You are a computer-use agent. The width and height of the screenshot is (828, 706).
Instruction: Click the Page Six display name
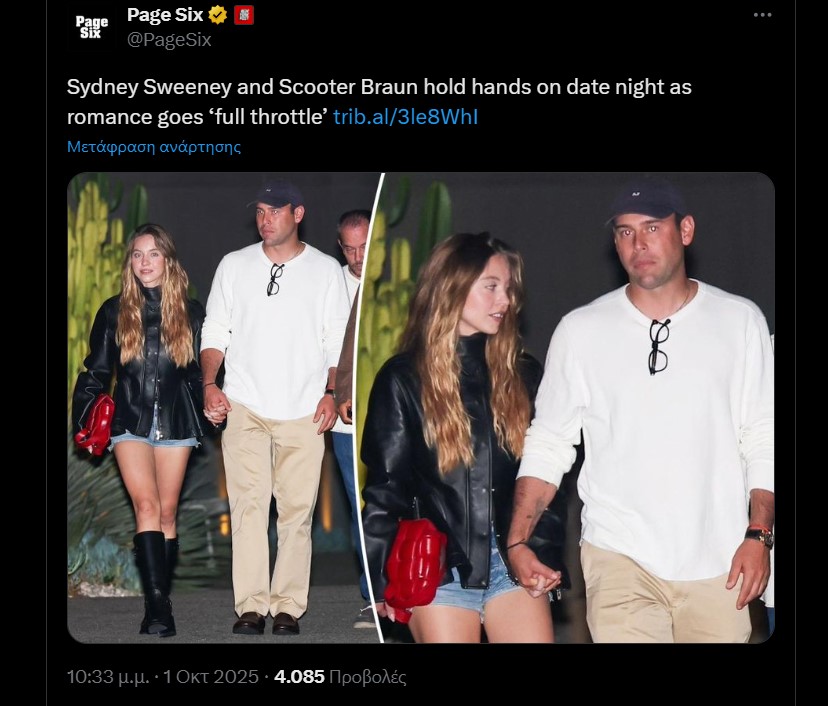(x=165, y=15)
